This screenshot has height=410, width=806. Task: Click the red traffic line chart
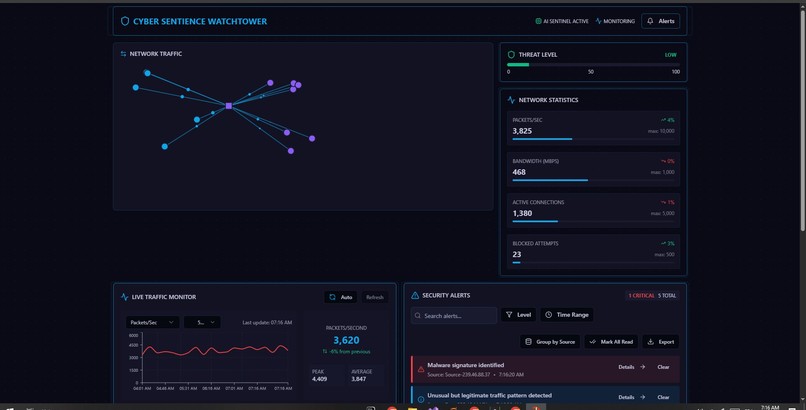(x=215, y=350)
